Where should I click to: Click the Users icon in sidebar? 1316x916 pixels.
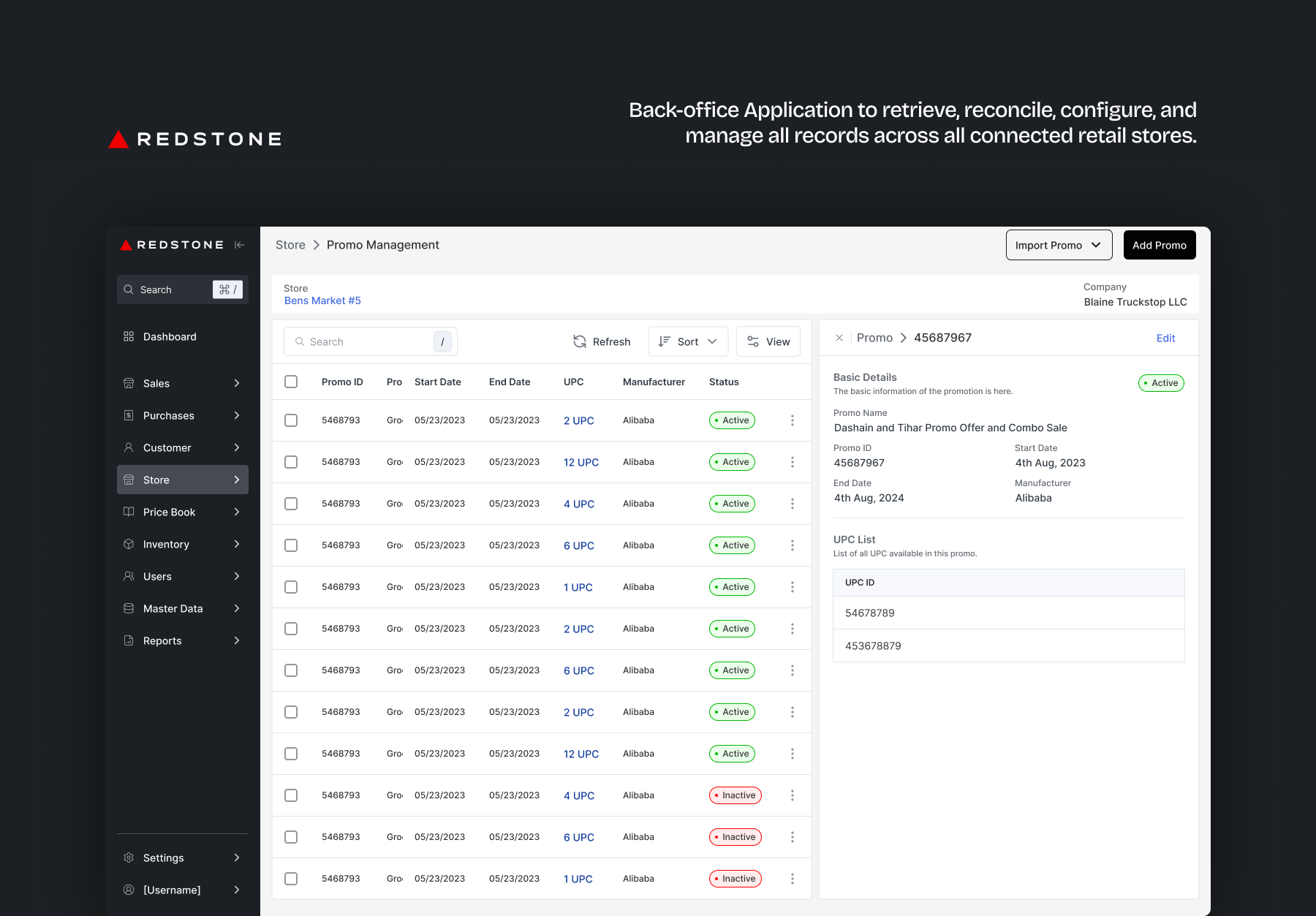click(129, 576)
